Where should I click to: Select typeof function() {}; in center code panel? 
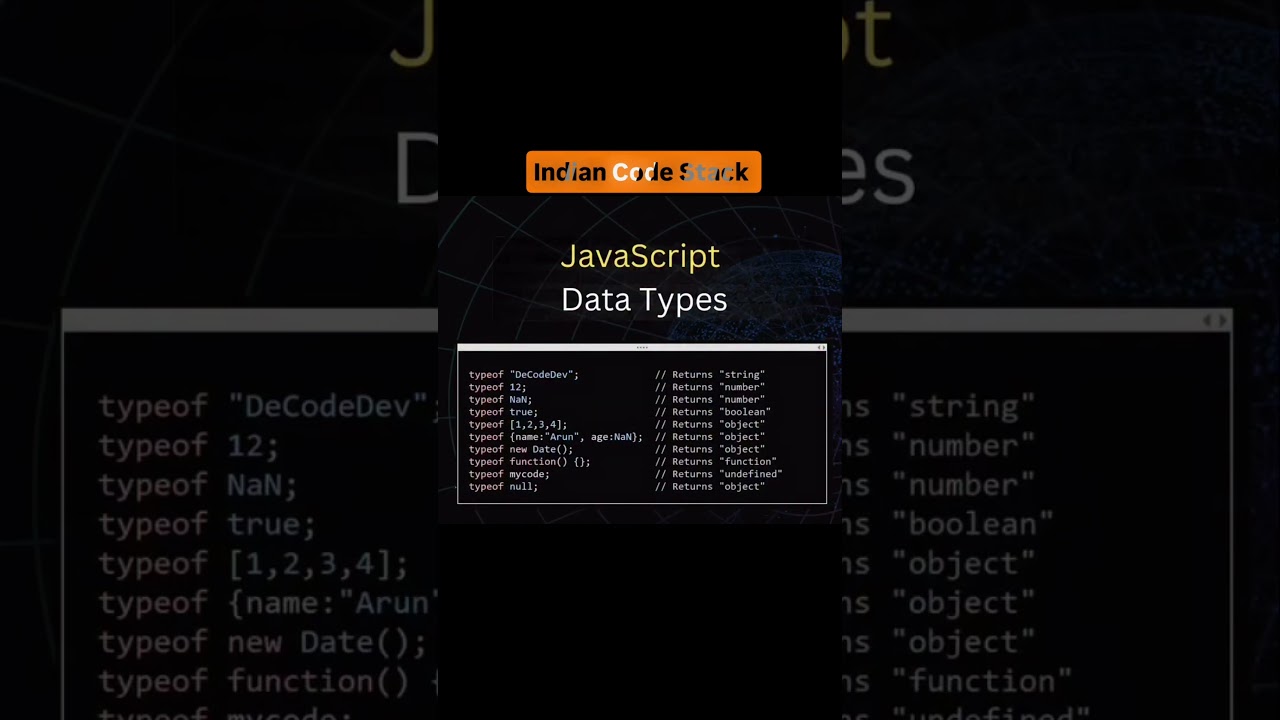(x=530, y=462)
